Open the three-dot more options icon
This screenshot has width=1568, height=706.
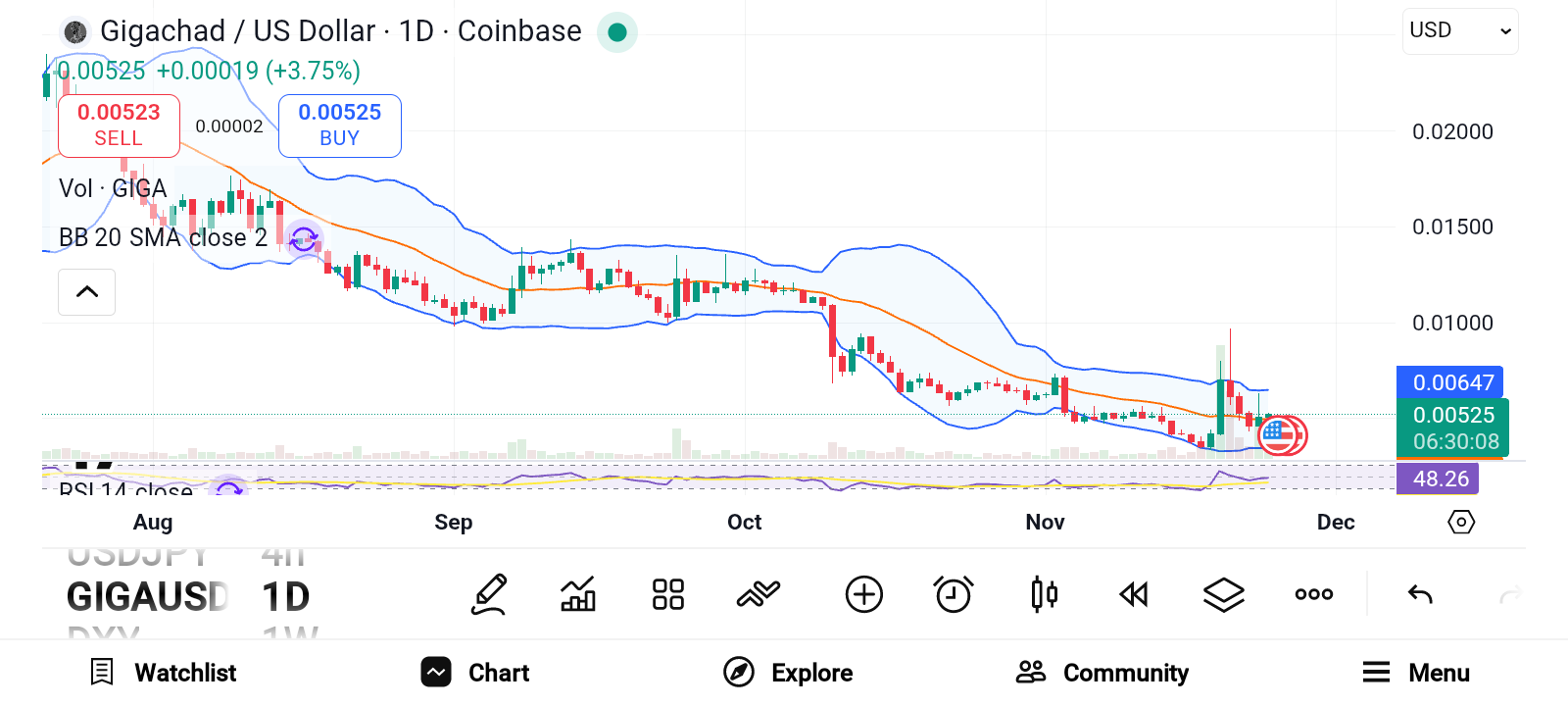tap(1313, 594)
